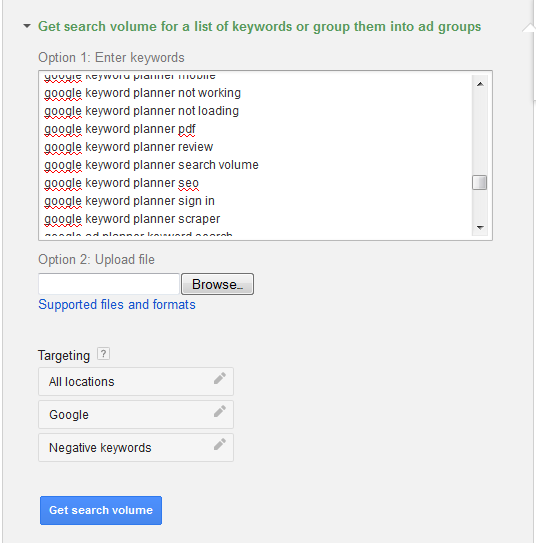
Task: Click the line google keyword planner not working
Action: click(142, 93)
